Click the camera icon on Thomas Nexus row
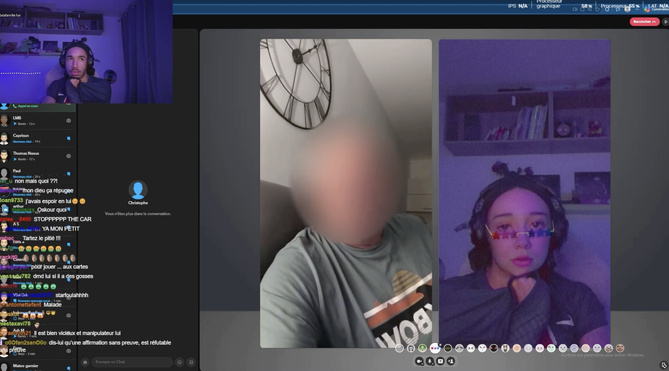Viewport: 669px width, 371px height. coord(68,156)
